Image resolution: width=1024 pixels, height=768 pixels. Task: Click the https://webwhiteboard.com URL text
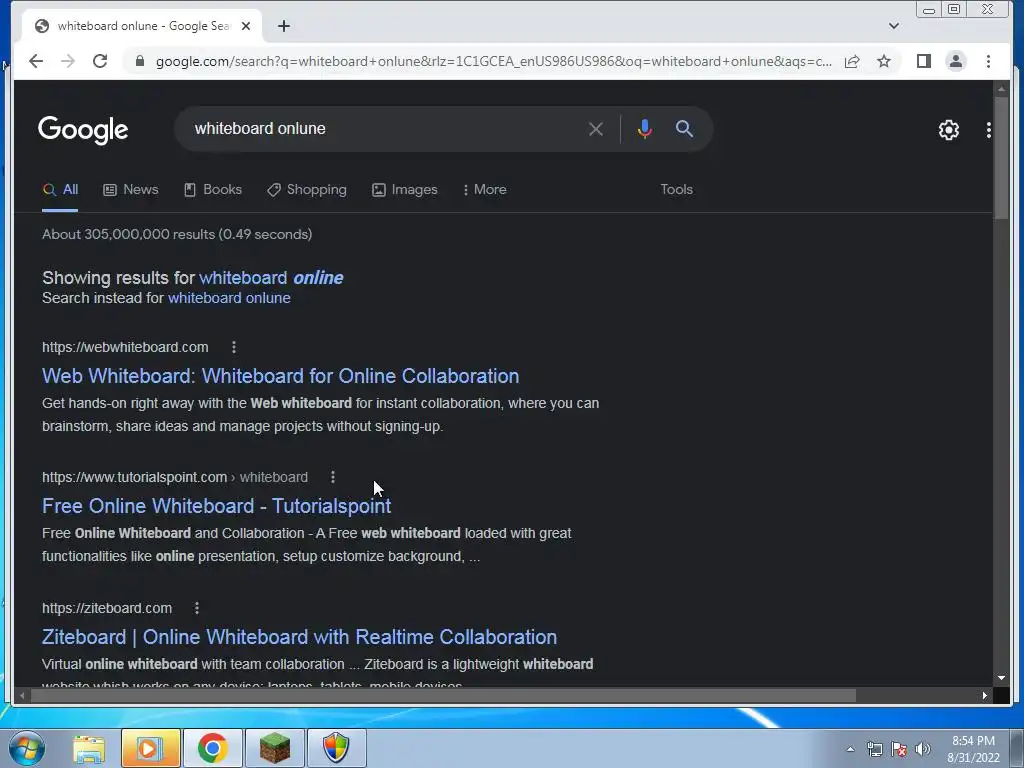(125, 347)
